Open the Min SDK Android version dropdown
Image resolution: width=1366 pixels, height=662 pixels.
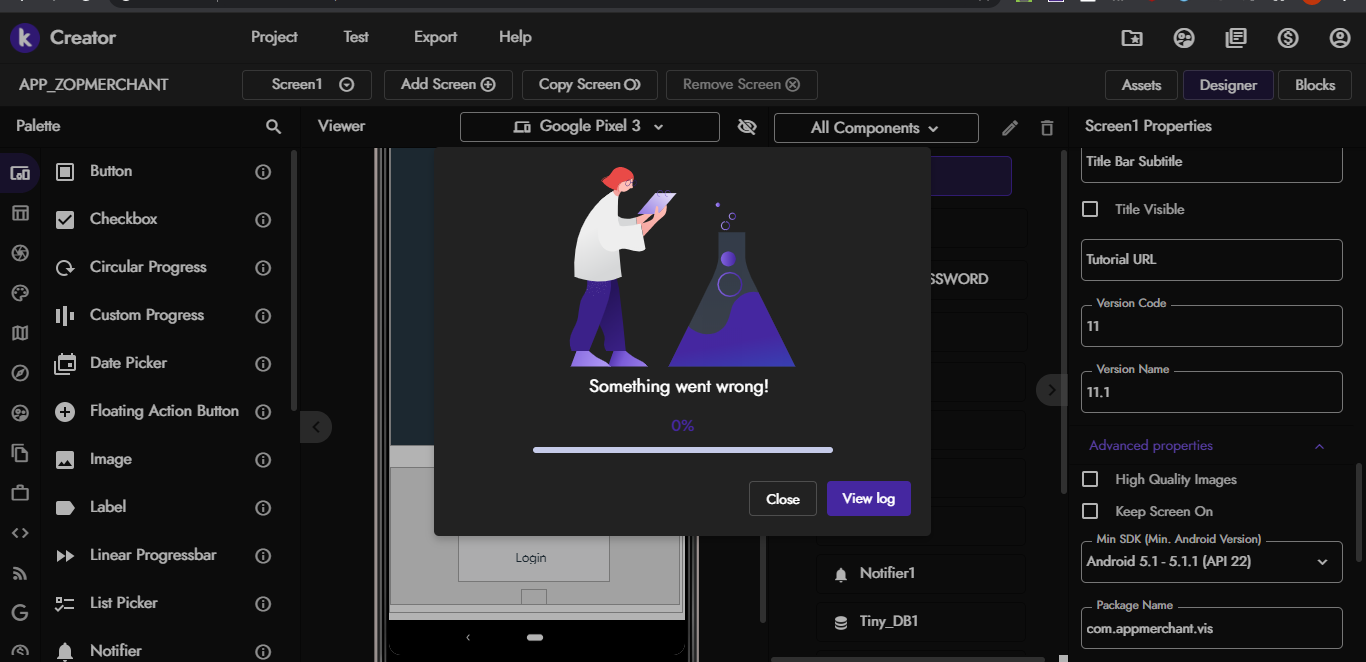pos(1211,562)
